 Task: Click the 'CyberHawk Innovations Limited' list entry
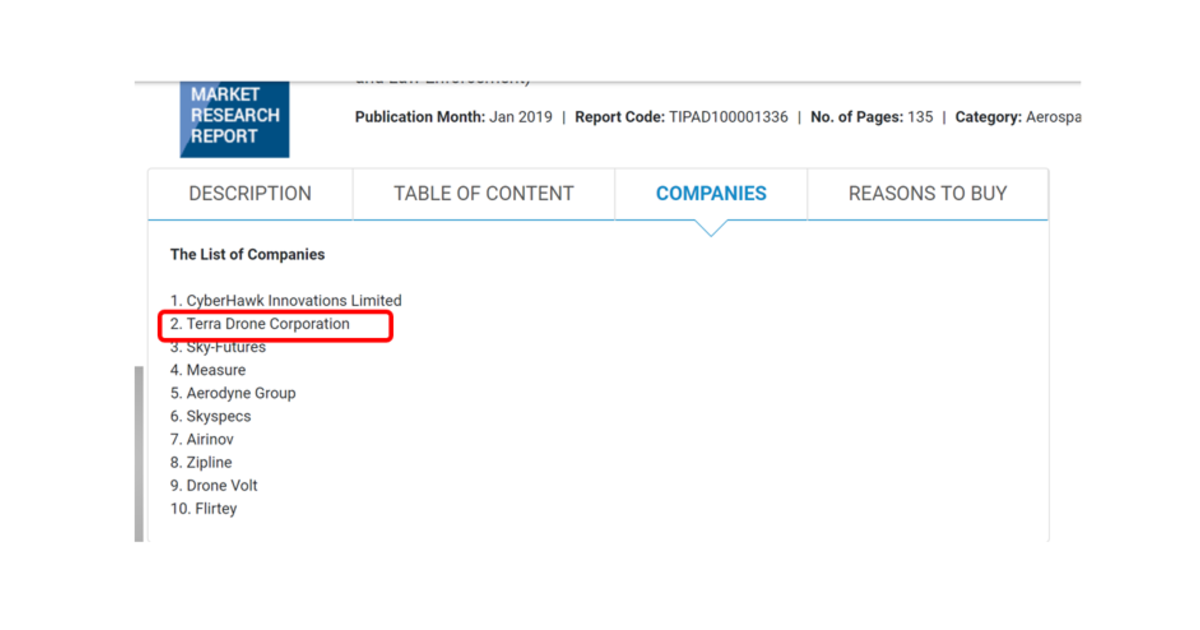tap(286, 301)
